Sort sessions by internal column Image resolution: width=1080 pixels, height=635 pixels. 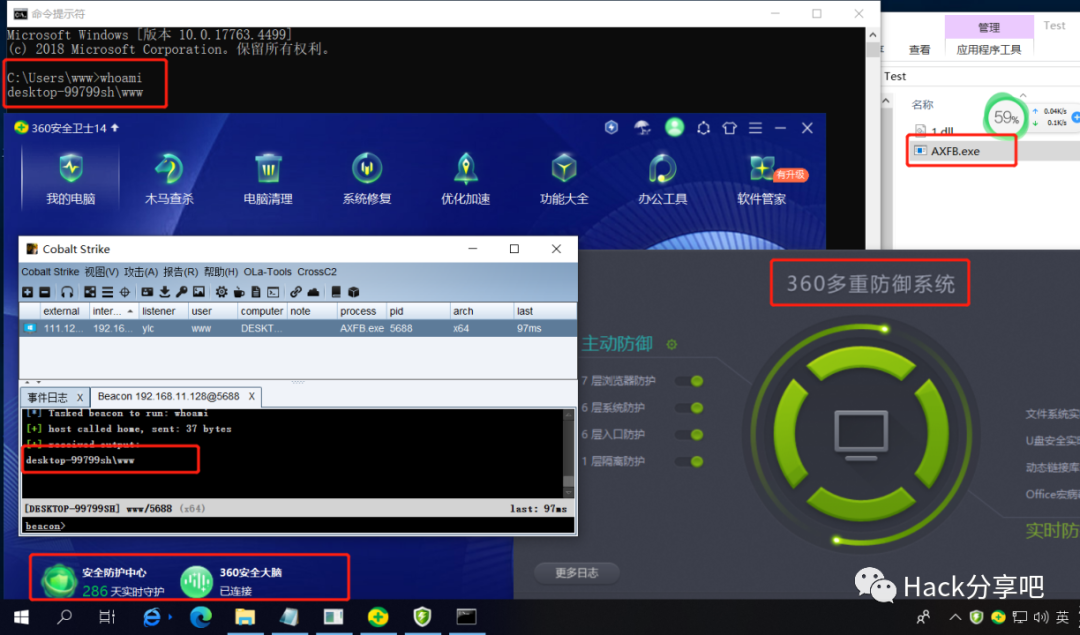point(114,311)
